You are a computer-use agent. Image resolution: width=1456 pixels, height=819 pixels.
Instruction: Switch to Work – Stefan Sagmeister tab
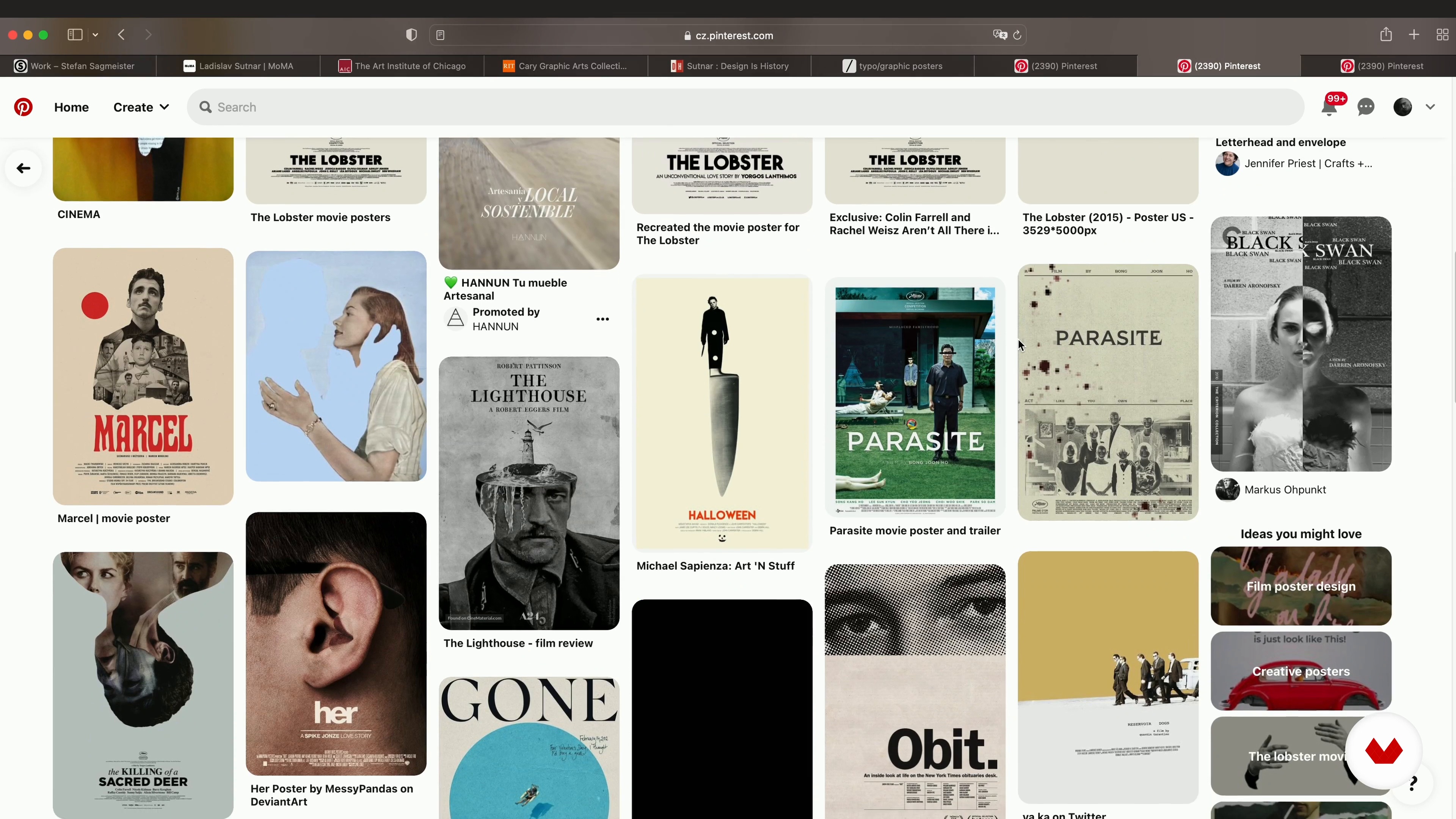point(78,66)
